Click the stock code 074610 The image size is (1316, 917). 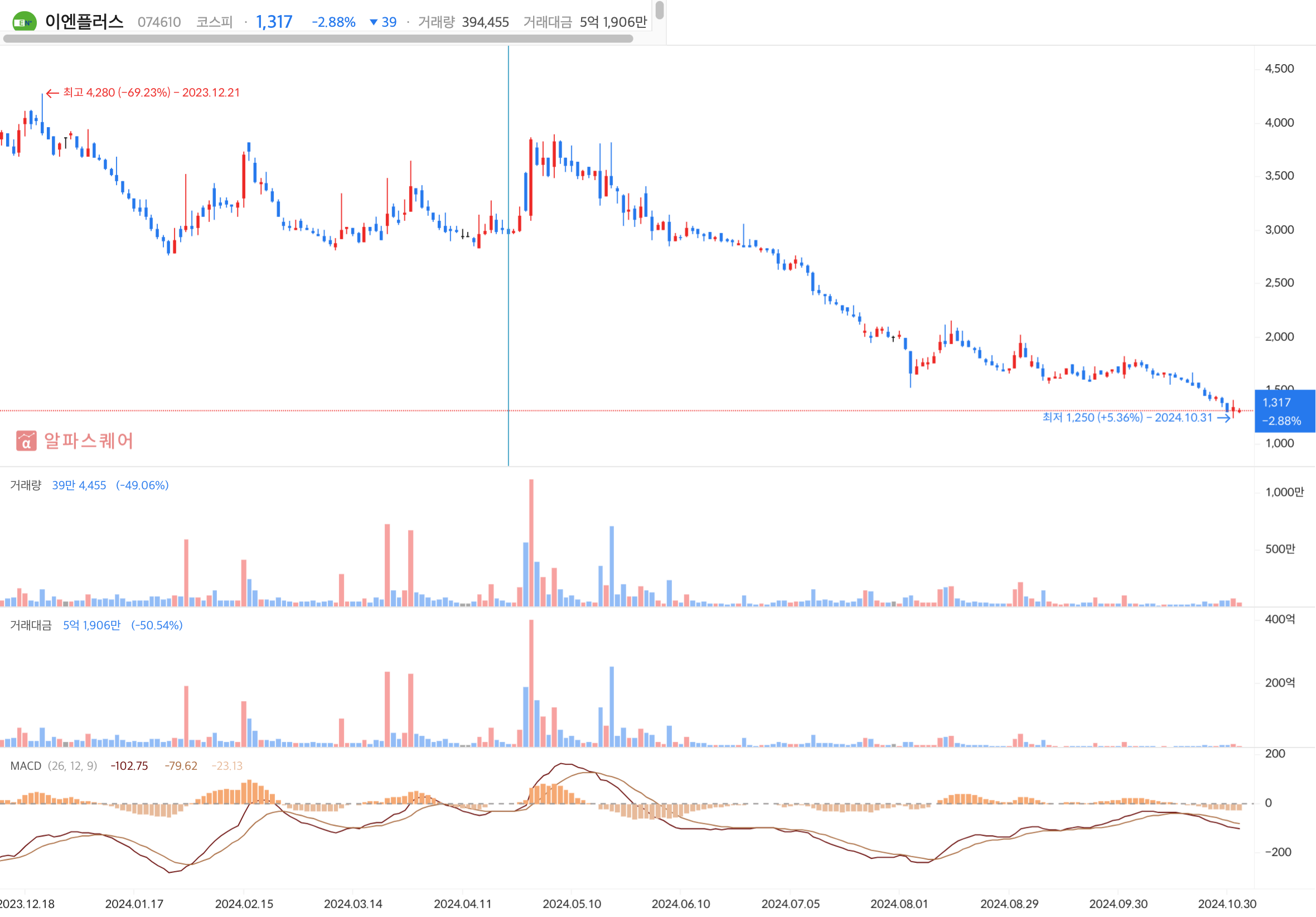point(159,22)
